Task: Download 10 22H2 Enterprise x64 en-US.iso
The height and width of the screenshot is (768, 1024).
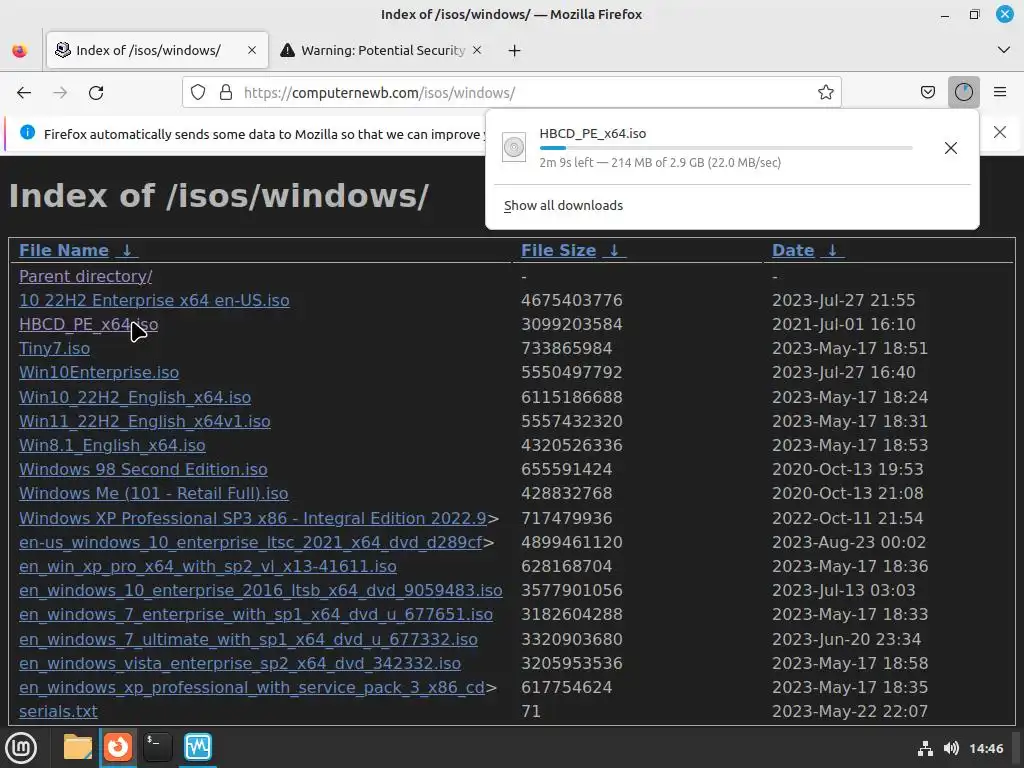Action: tap(154, 300)
